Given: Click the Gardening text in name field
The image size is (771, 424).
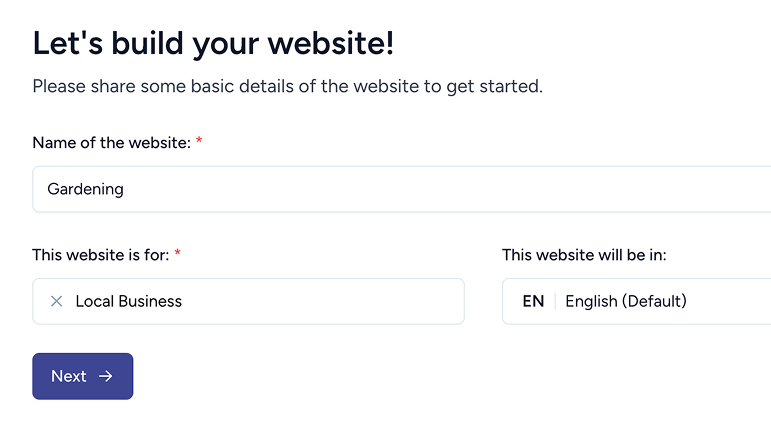Looking at the screenshot, I should (85, 189).
